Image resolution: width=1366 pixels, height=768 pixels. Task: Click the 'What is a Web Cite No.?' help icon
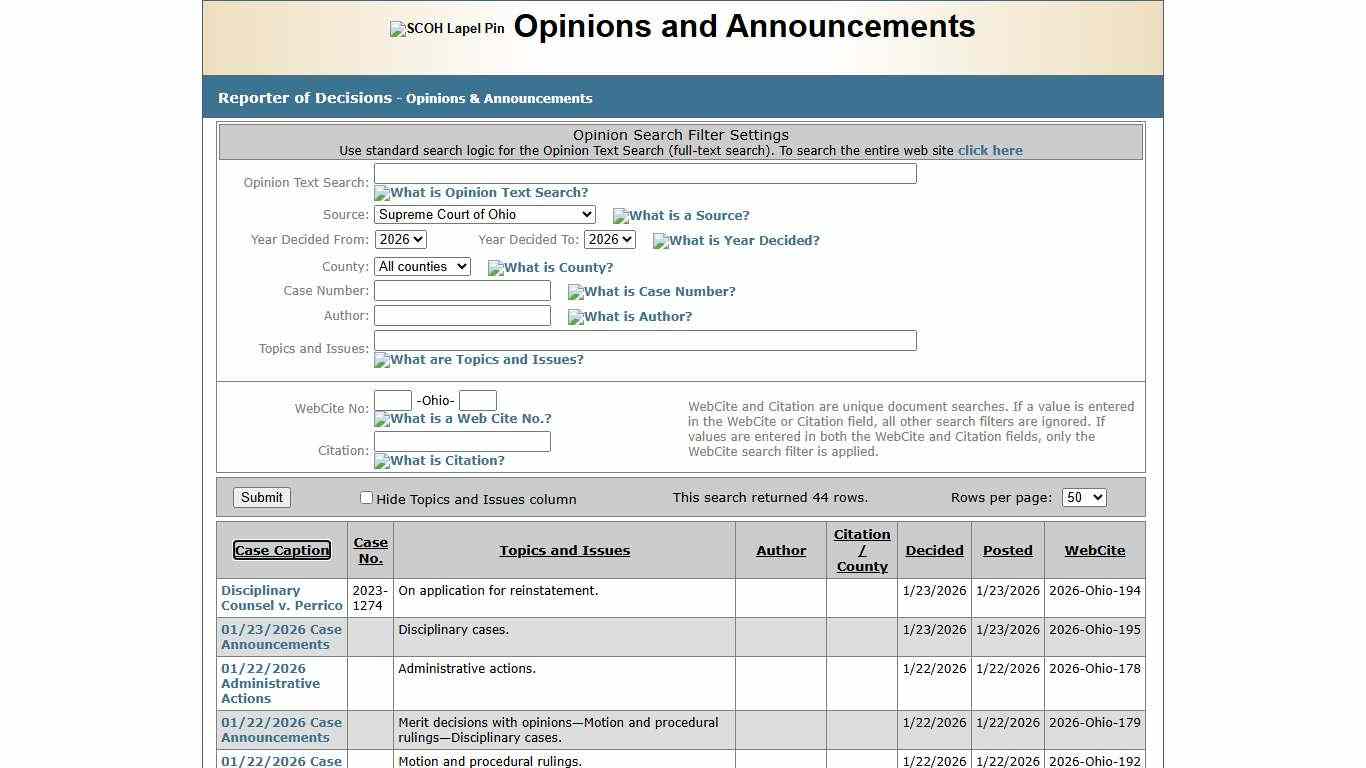point(463,419)
